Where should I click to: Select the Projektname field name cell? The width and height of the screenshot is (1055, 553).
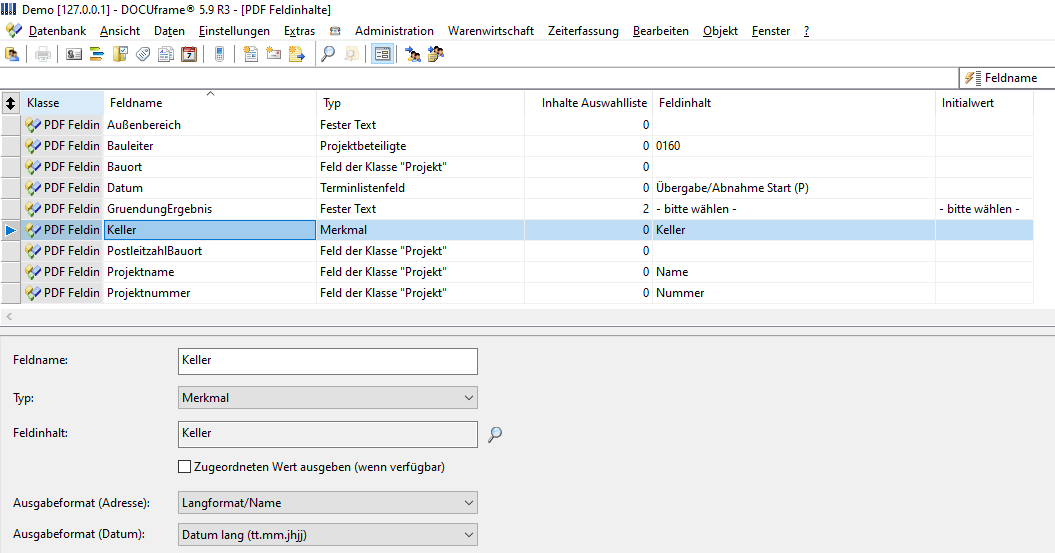pos(210,272)
